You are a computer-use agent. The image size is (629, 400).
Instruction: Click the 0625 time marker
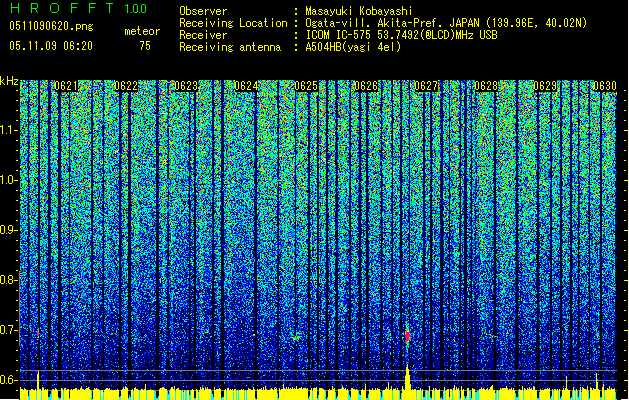click(306, 86)
